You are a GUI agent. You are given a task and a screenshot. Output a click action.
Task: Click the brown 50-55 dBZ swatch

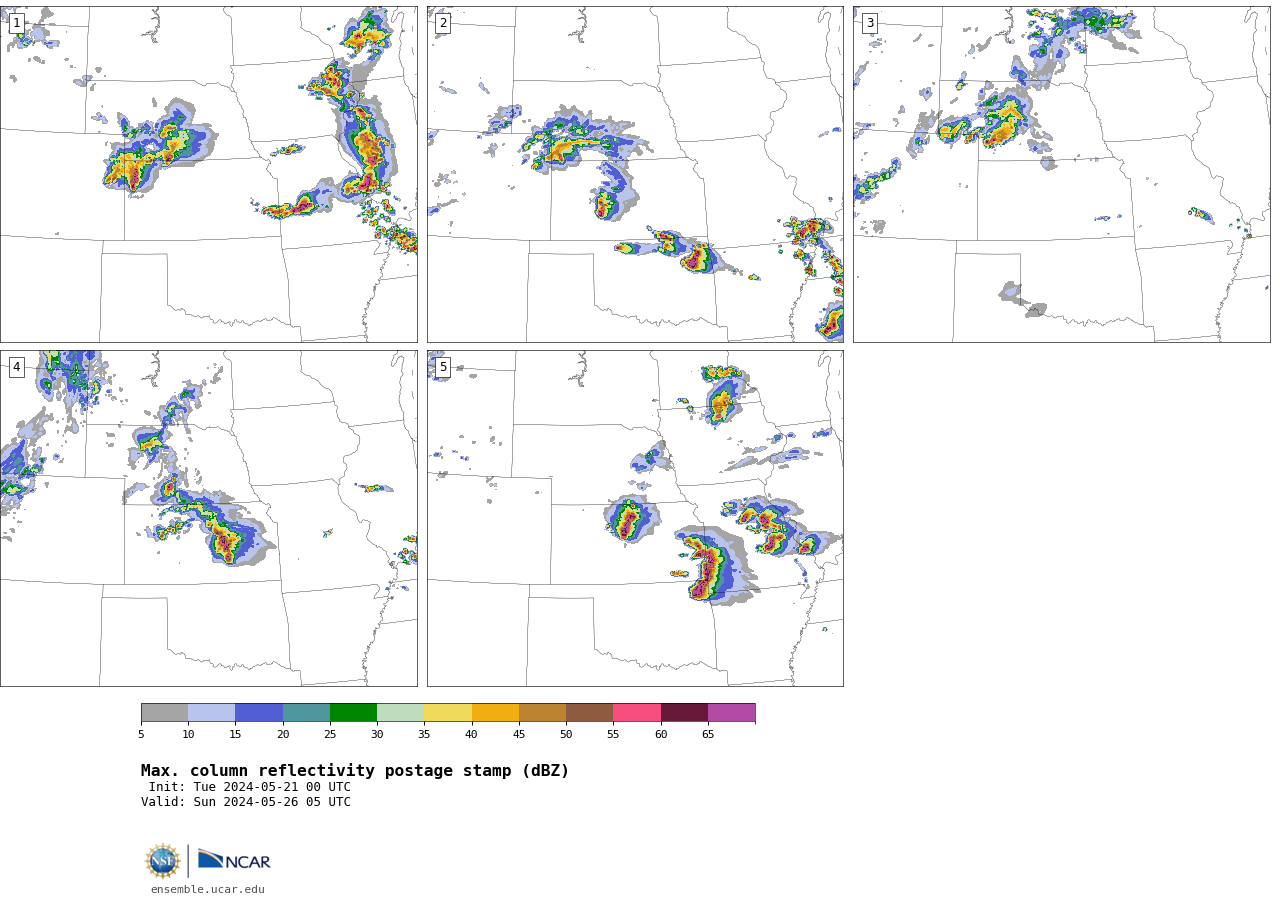(590, 713)
